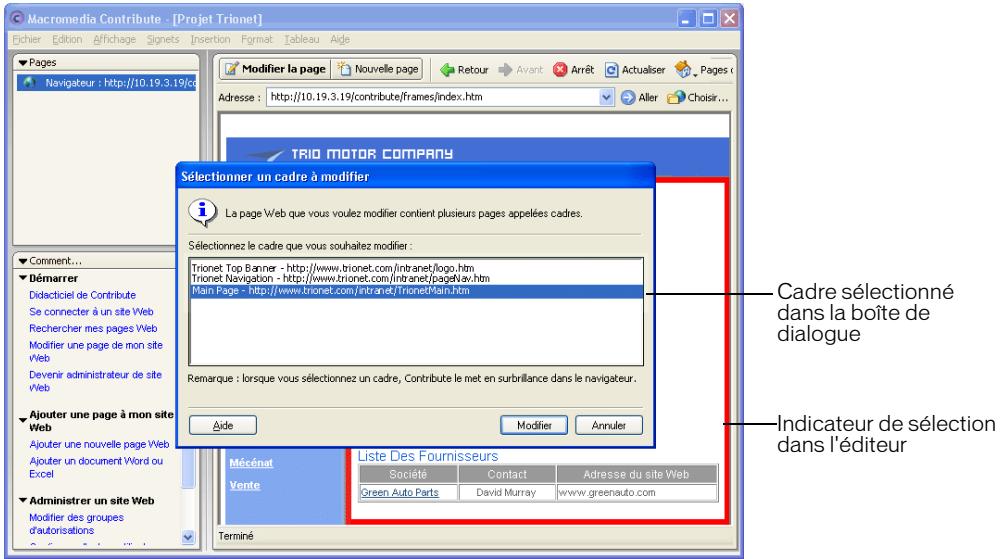
Task: Open the Green Auto Parts link
Action: (400, 492)
